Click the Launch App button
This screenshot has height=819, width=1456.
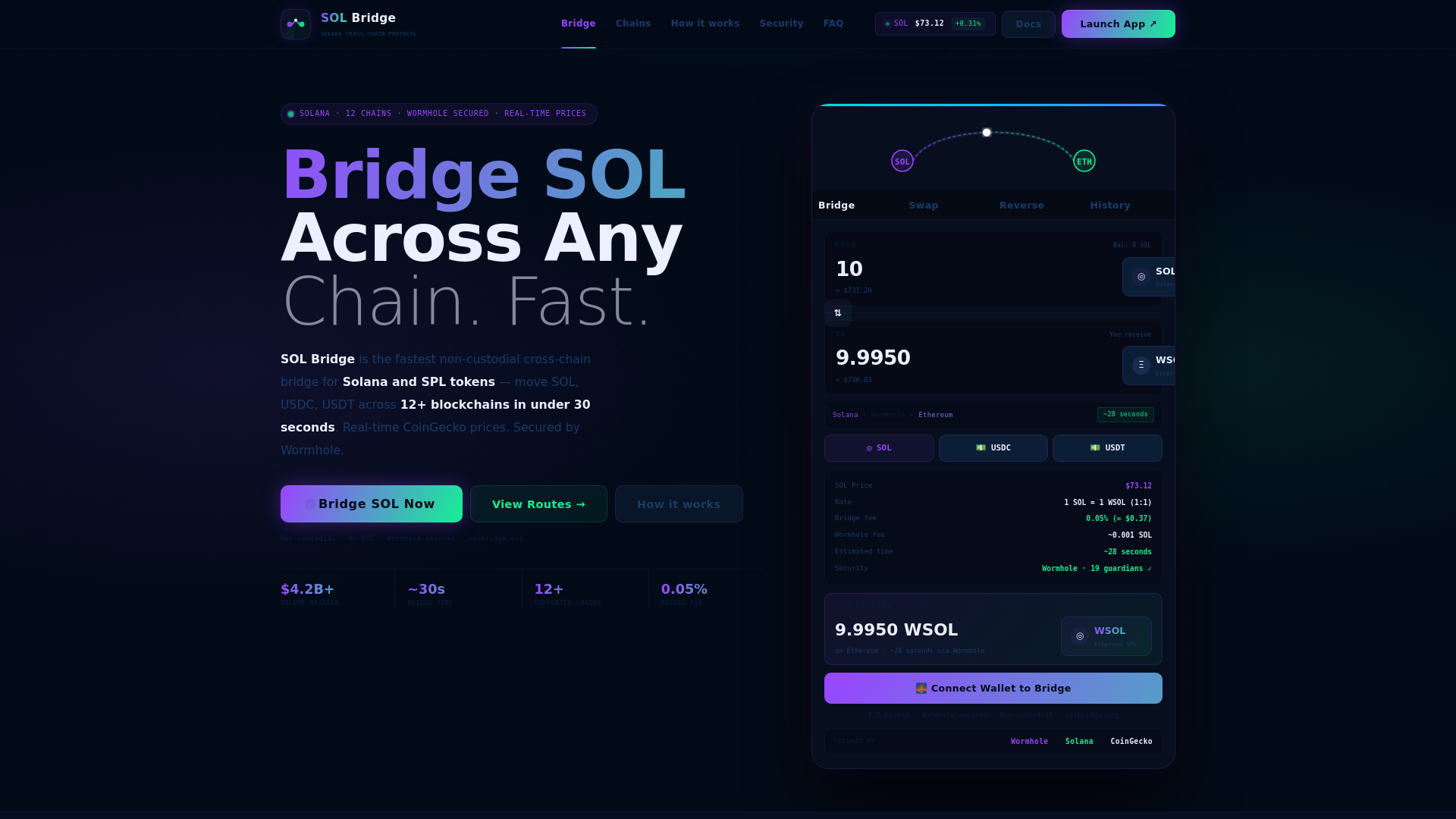(x=1119, y=24)
